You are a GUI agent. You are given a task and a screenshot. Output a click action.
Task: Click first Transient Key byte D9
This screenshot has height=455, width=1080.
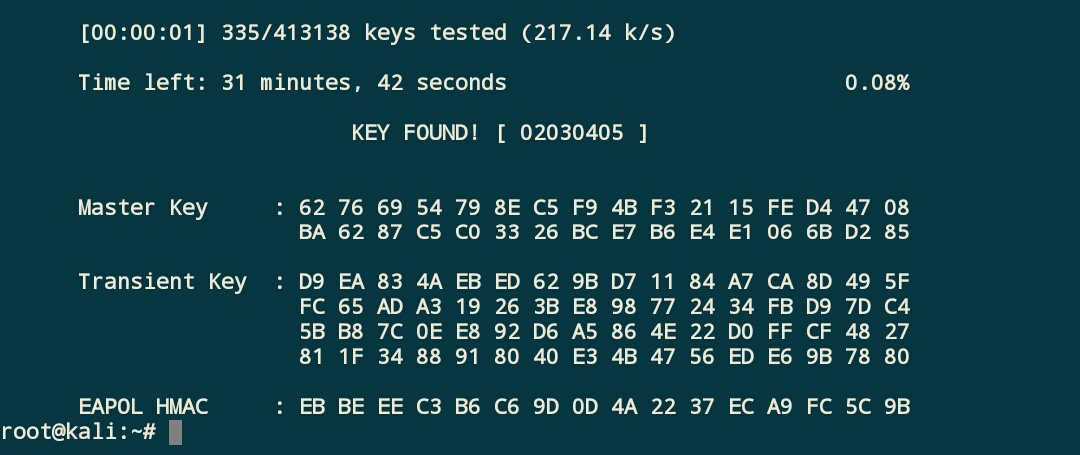(x=312, y=282)
